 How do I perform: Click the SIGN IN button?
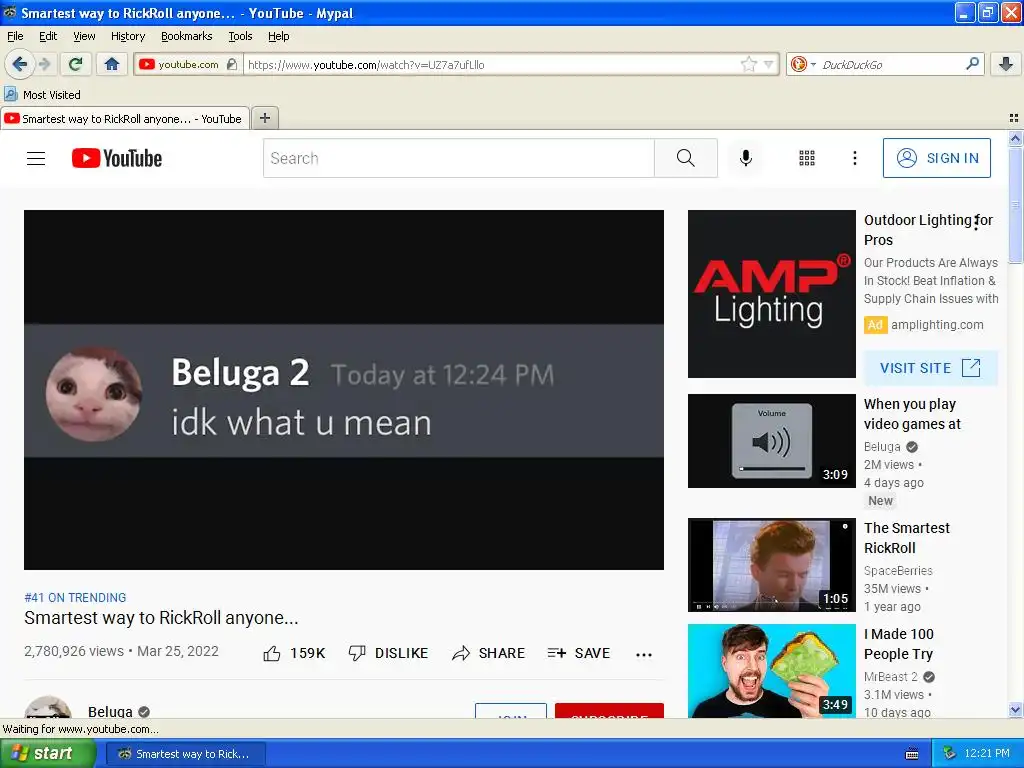pyautogui.click(x=936, y=158)
